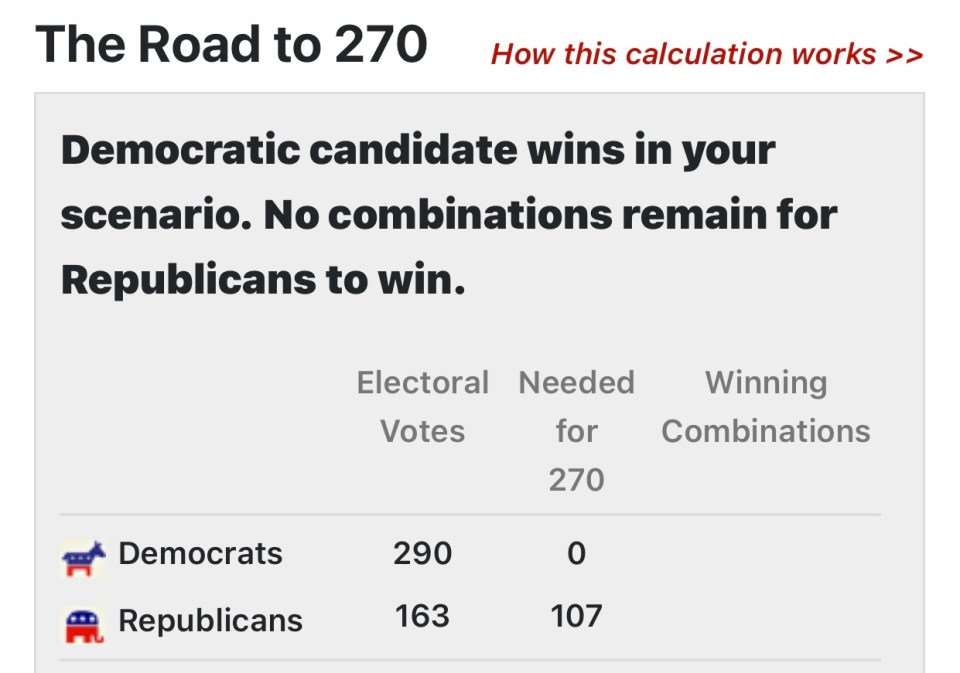Screen dimensions: 960x673
Task: Click the "Republicans to win." text line
Action: (x=263, y=280)
